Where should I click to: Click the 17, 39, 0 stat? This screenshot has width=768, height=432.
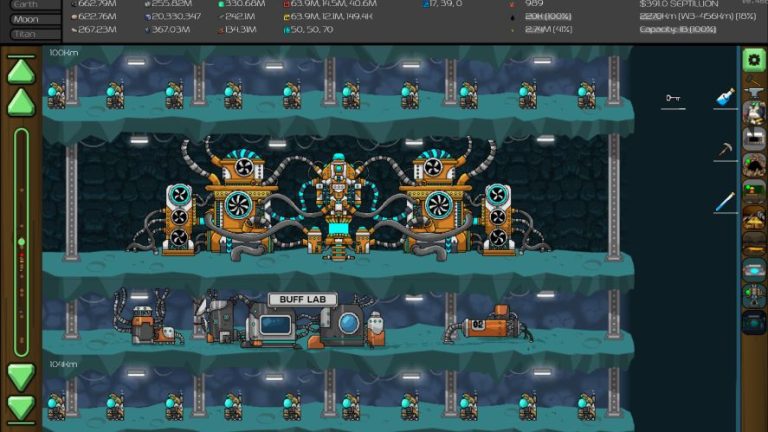click(445, 4)
